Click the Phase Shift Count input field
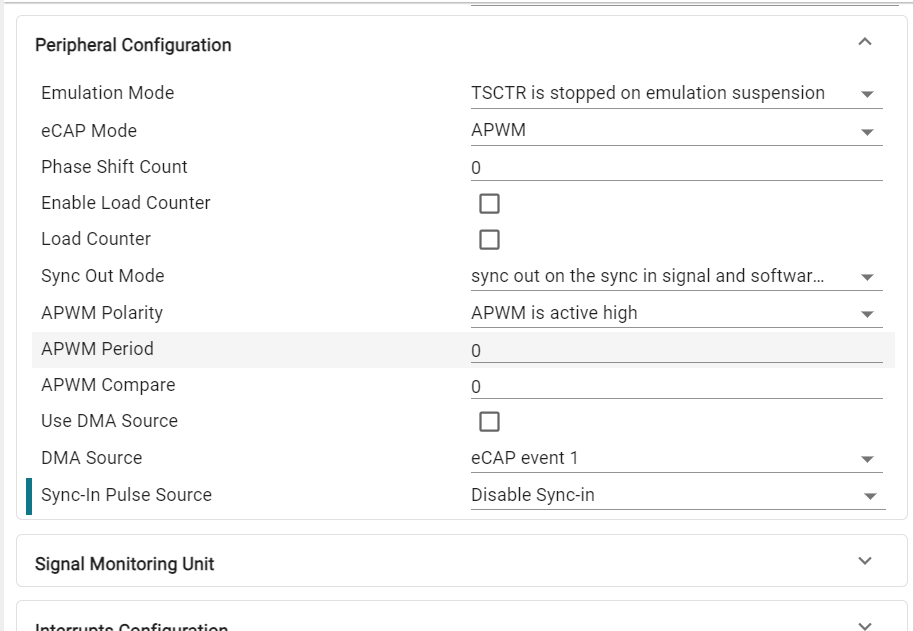The height and width of the screenshot is (631, 913). click(676, 168)
